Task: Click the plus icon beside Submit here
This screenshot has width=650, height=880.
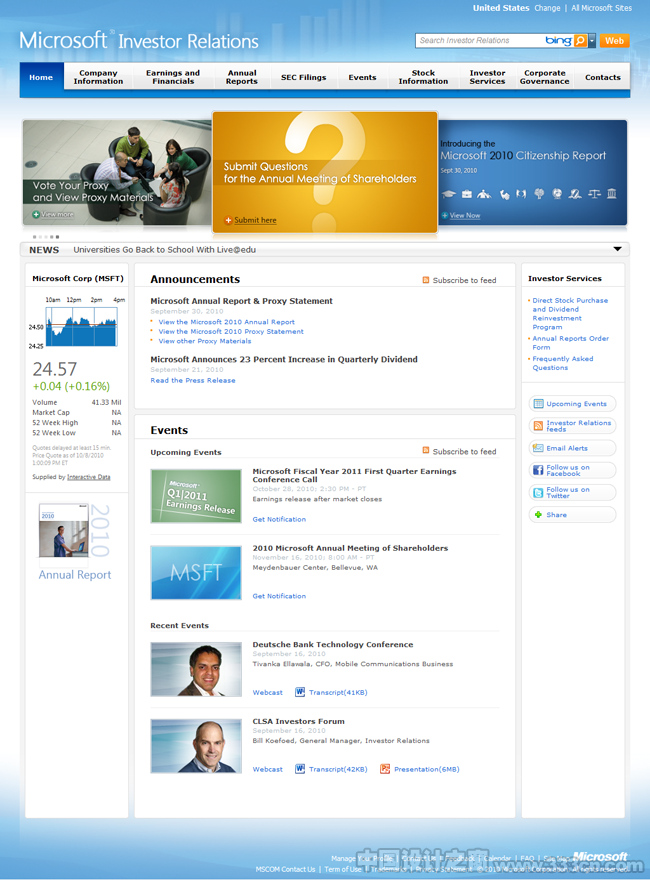Action: pos(228,221)
